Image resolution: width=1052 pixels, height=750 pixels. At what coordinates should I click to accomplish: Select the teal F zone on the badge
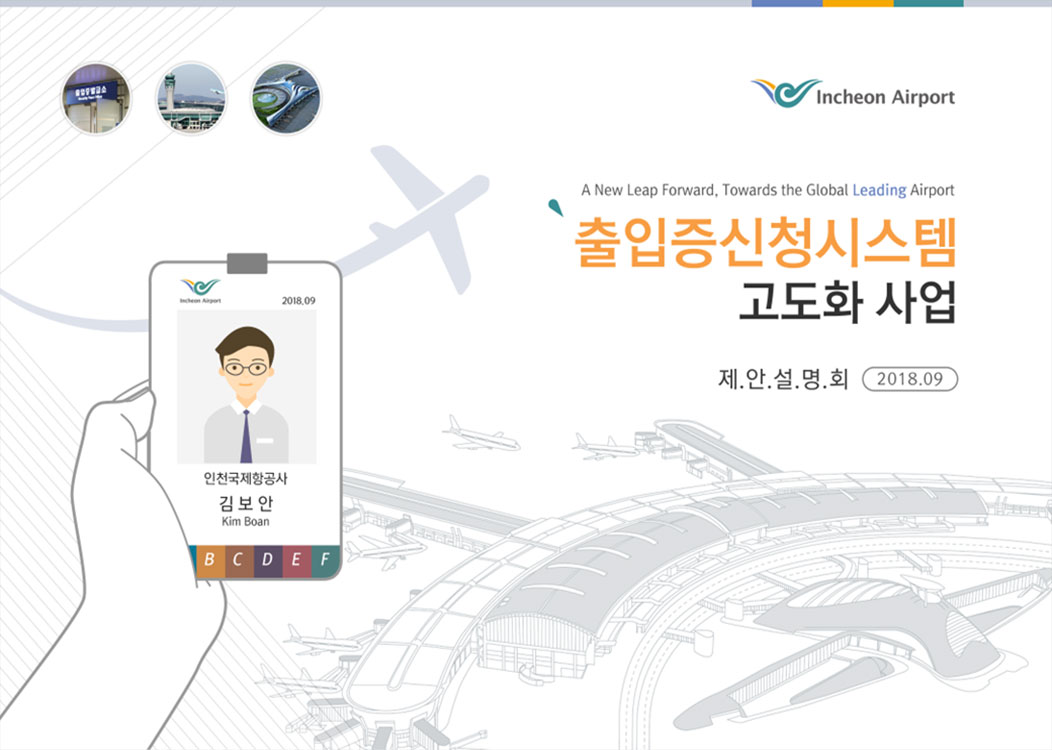(325, 559)
